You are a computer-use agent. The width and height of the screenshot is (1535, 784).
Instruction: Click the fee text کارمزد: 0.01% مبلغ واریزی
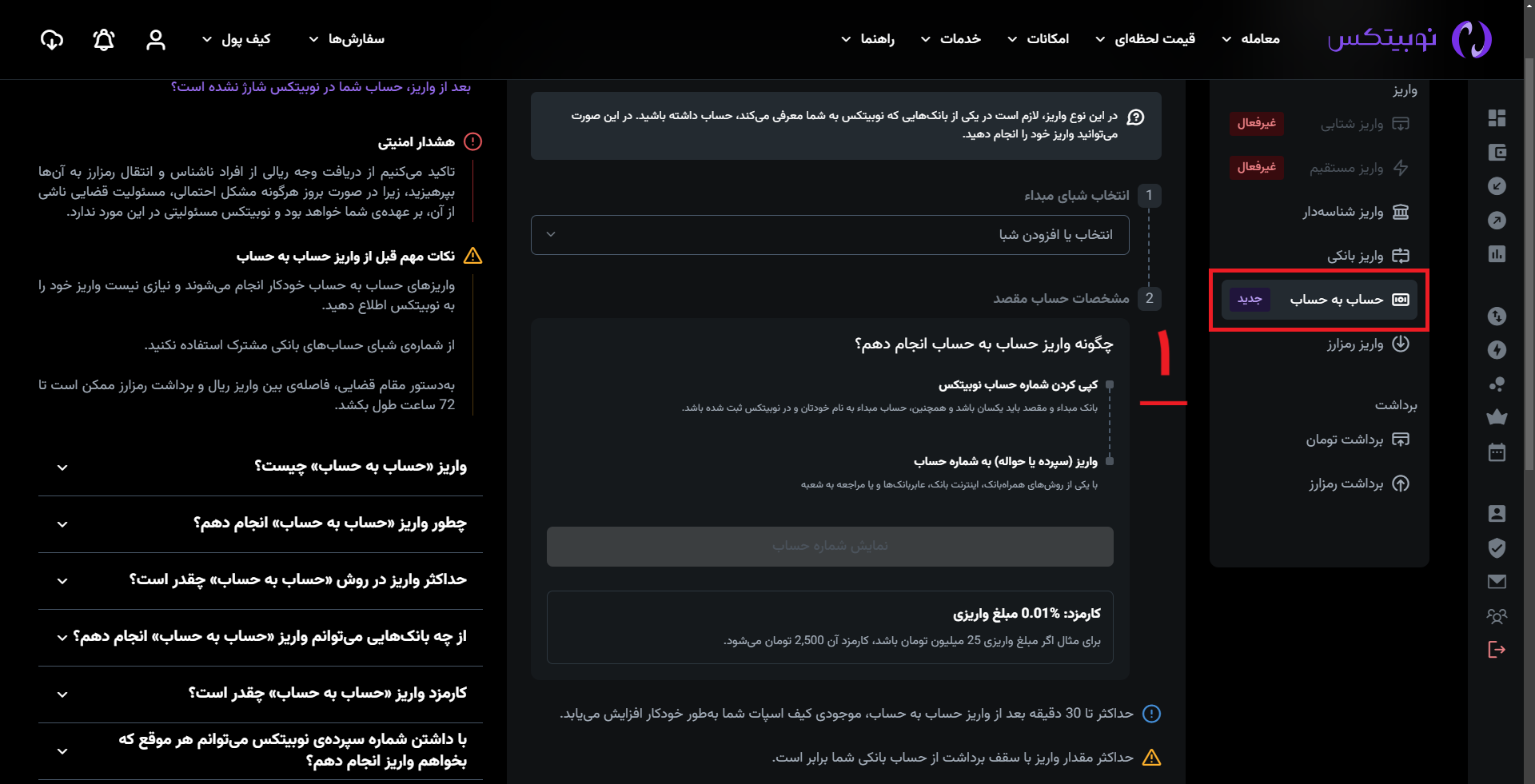coord(1027,614)
